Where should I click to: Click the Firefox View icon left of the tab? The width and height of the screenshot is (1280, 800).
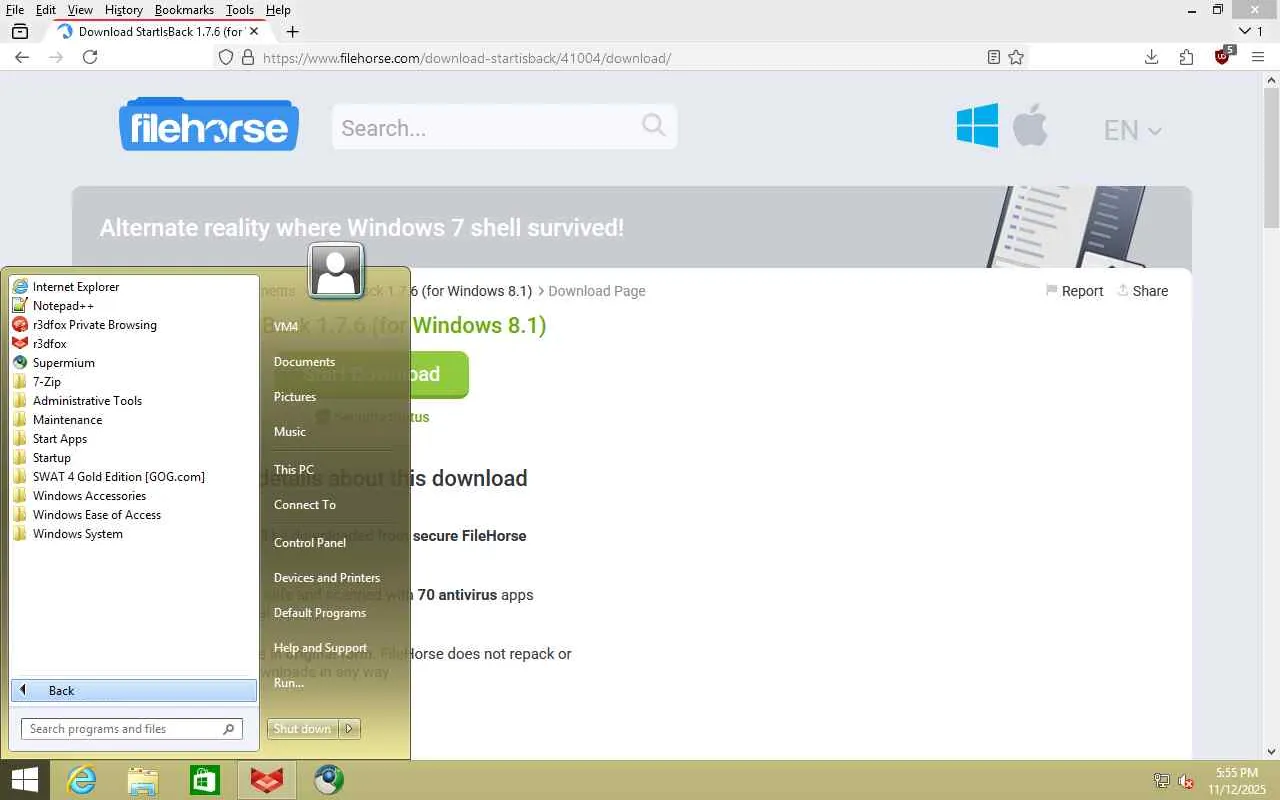(20, 31)
